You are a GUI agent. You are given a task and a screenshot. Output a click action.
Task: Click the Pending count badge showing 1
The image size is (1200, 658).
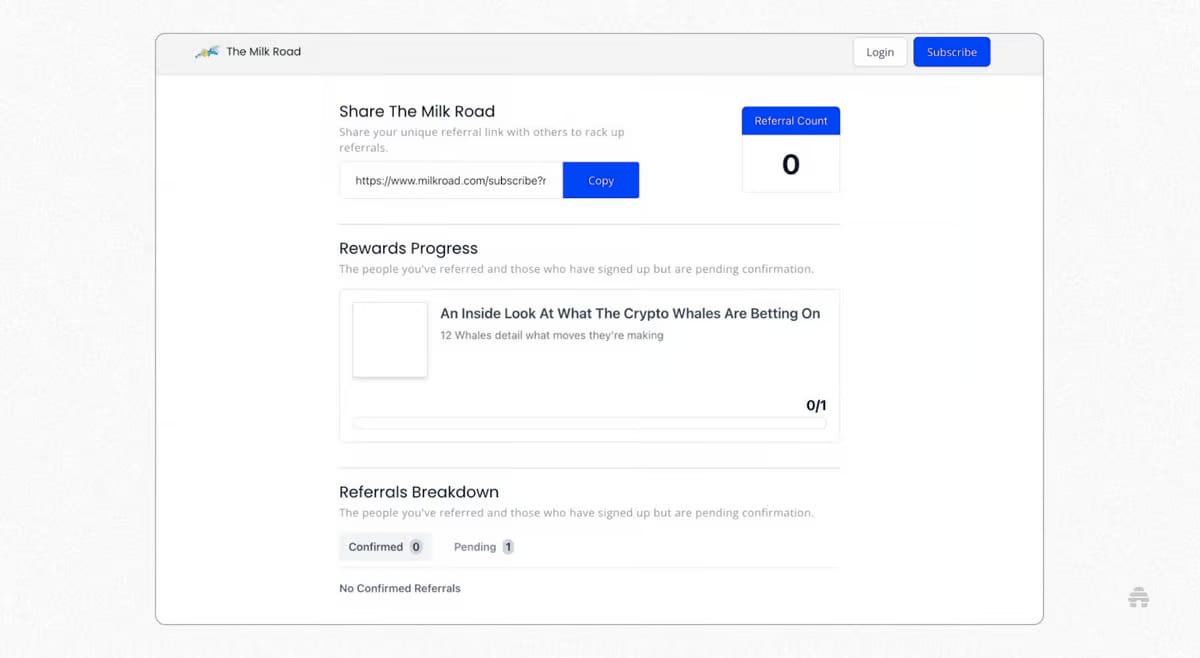[x=508, y=546]
